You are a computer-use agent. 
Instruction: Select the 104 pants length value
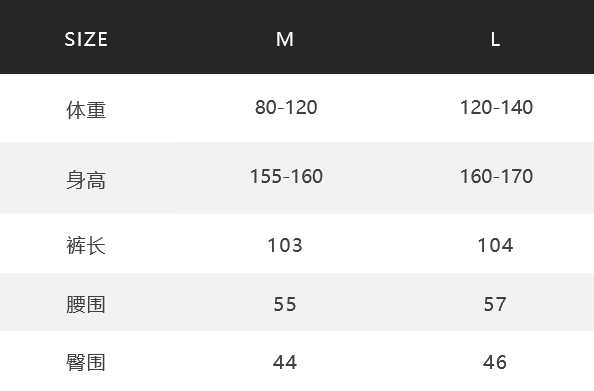point(495,245)
